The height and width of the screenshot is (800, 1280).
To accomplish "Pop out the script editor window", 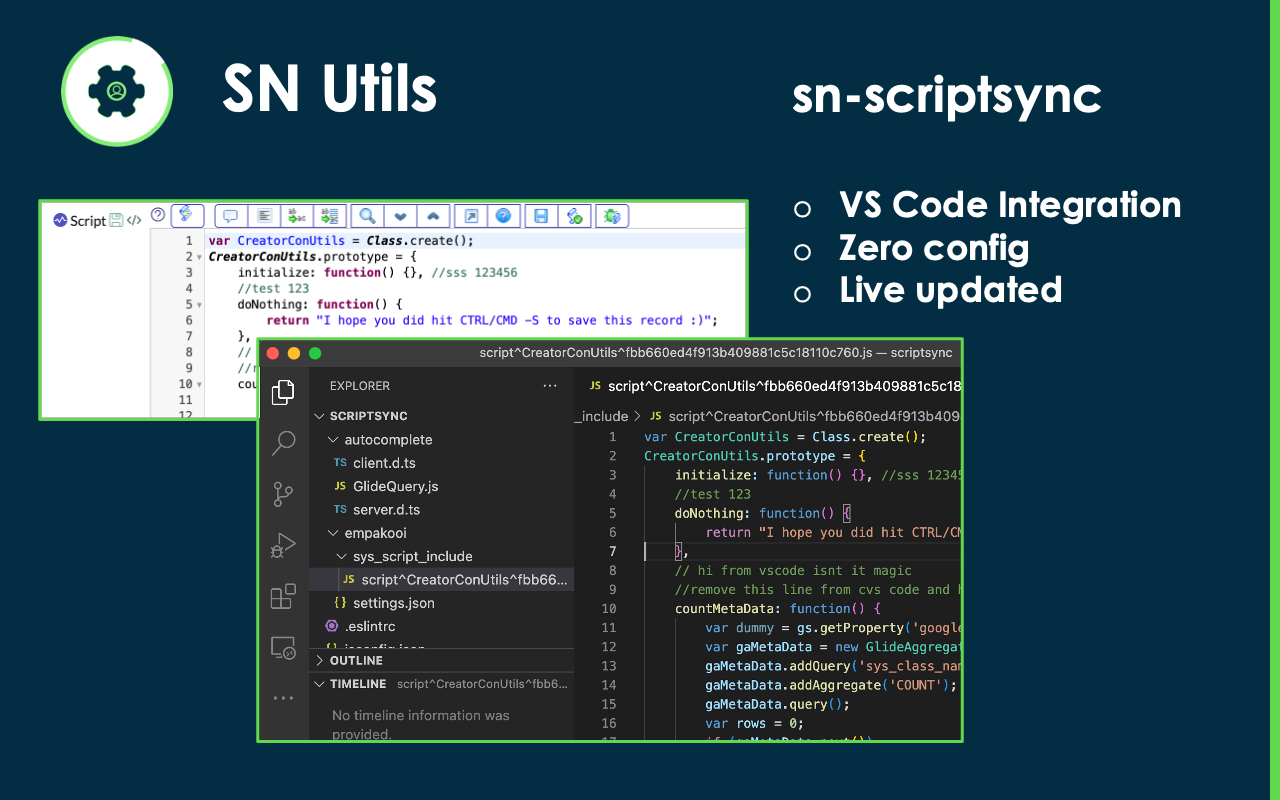I will 470,216.
